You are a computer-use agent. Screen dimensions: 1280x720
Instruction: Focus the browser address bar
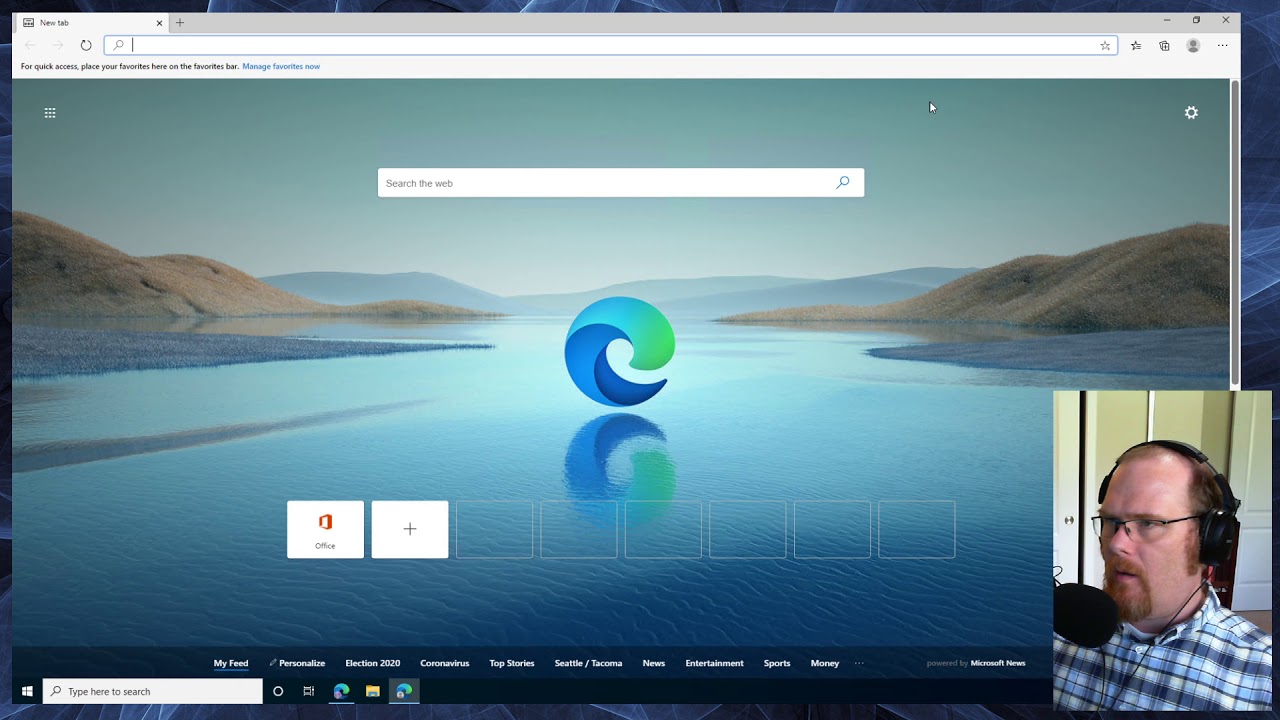click(x=611, y=45)
